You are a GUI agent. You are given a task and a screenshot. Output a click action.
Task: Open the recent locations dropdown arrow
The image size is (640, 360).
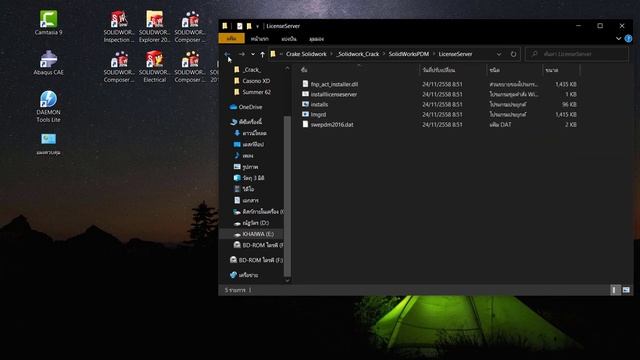pyautogui.click(x=253, y=54)
